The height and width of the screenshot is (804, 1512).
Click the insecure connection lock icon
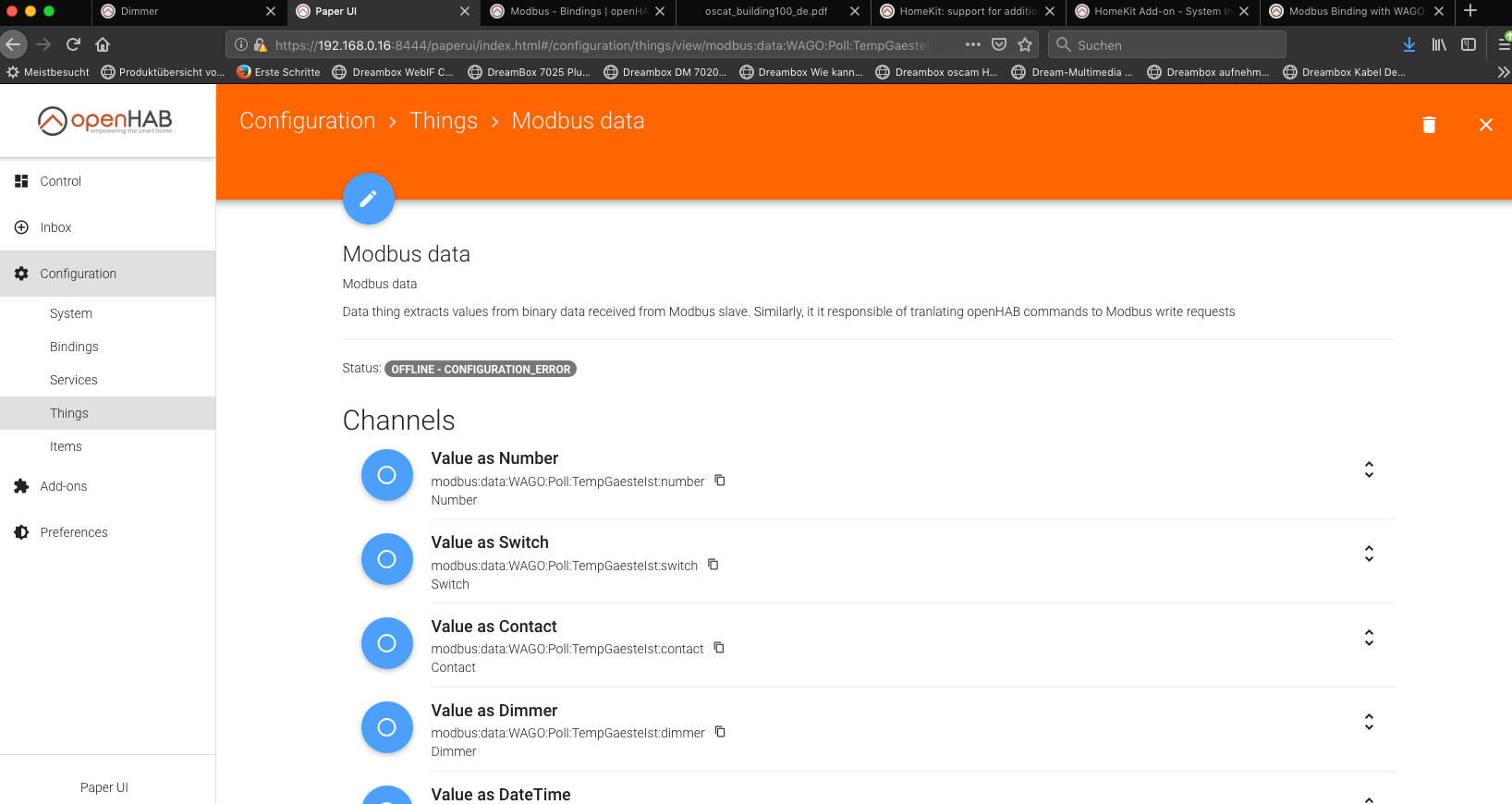[x=261, y=44]
